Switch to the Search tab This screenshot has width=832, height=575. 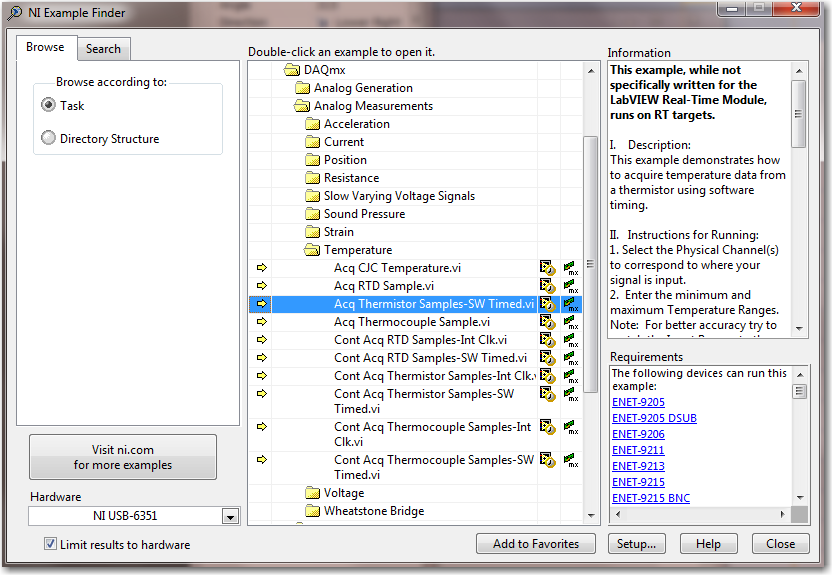pos(103,49)
